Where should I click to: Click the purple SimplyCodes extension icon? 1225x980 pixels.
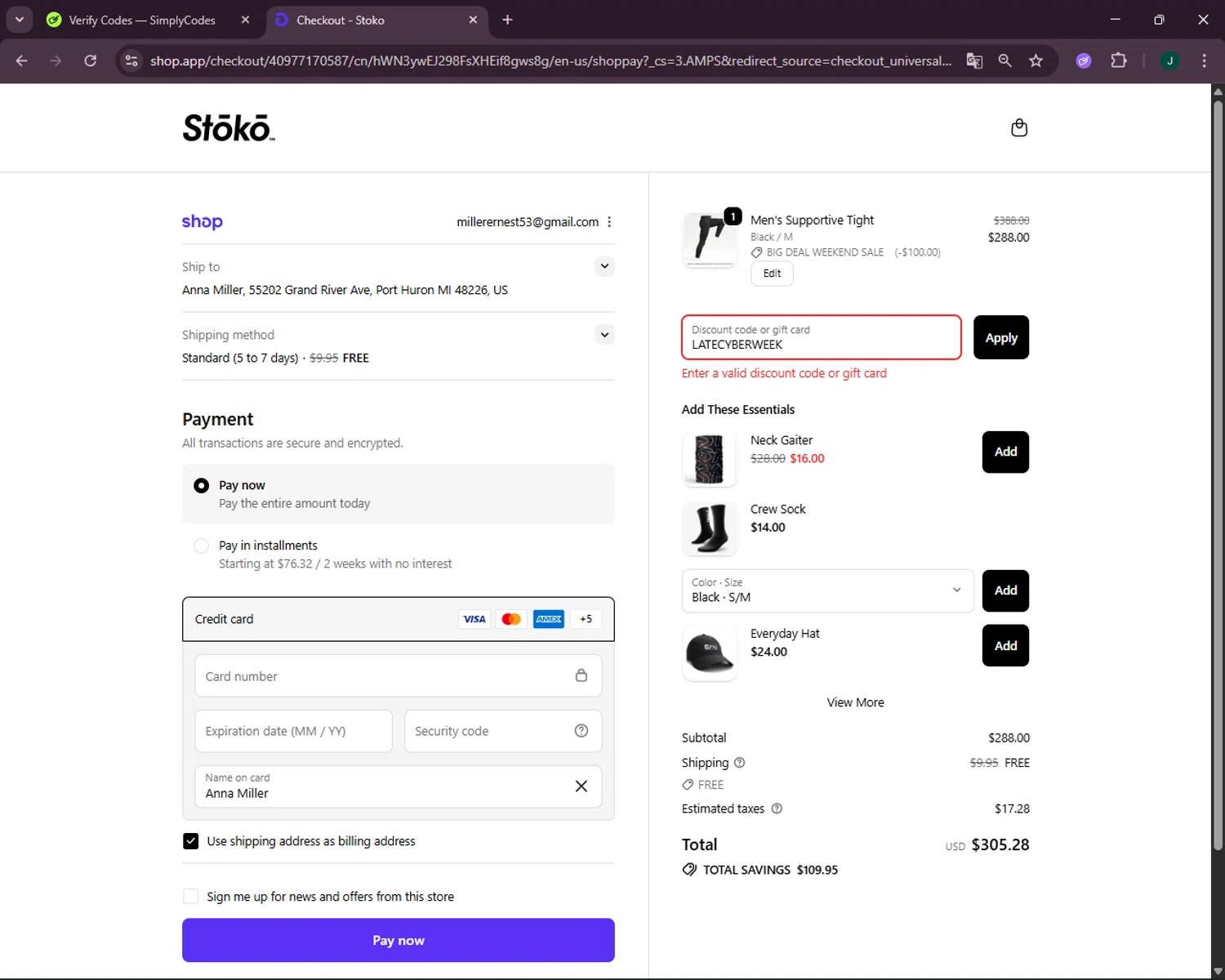(1084, 60)
